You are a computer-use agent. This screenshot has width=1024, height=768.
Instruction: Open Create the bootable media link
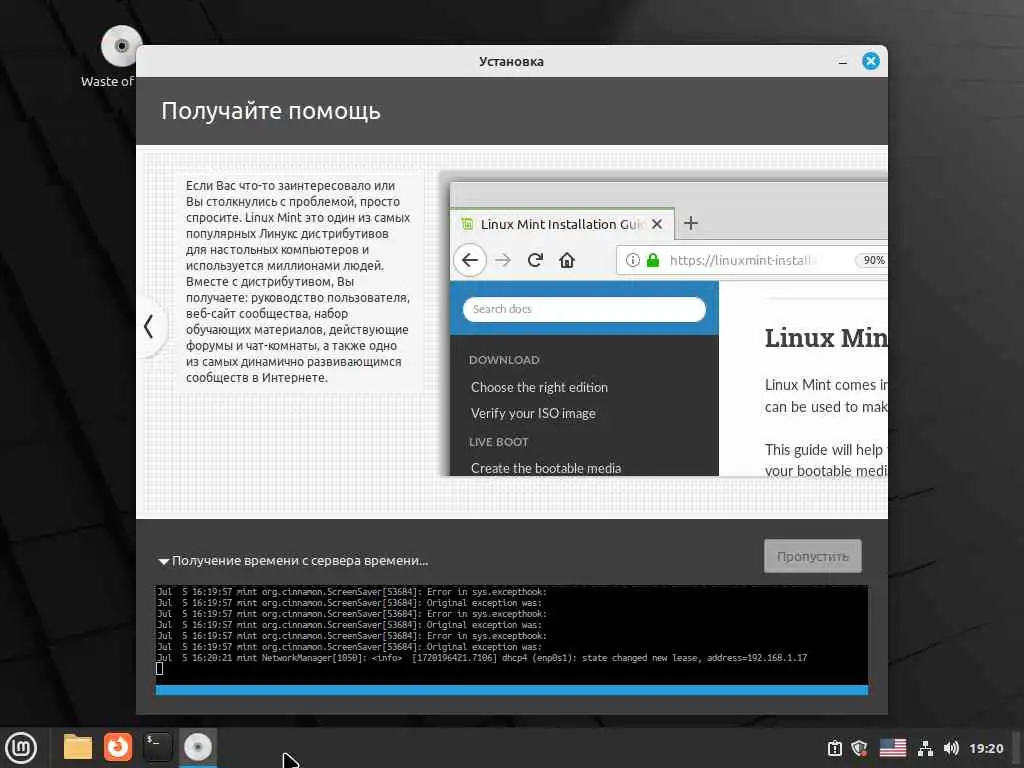pos(546,468)
